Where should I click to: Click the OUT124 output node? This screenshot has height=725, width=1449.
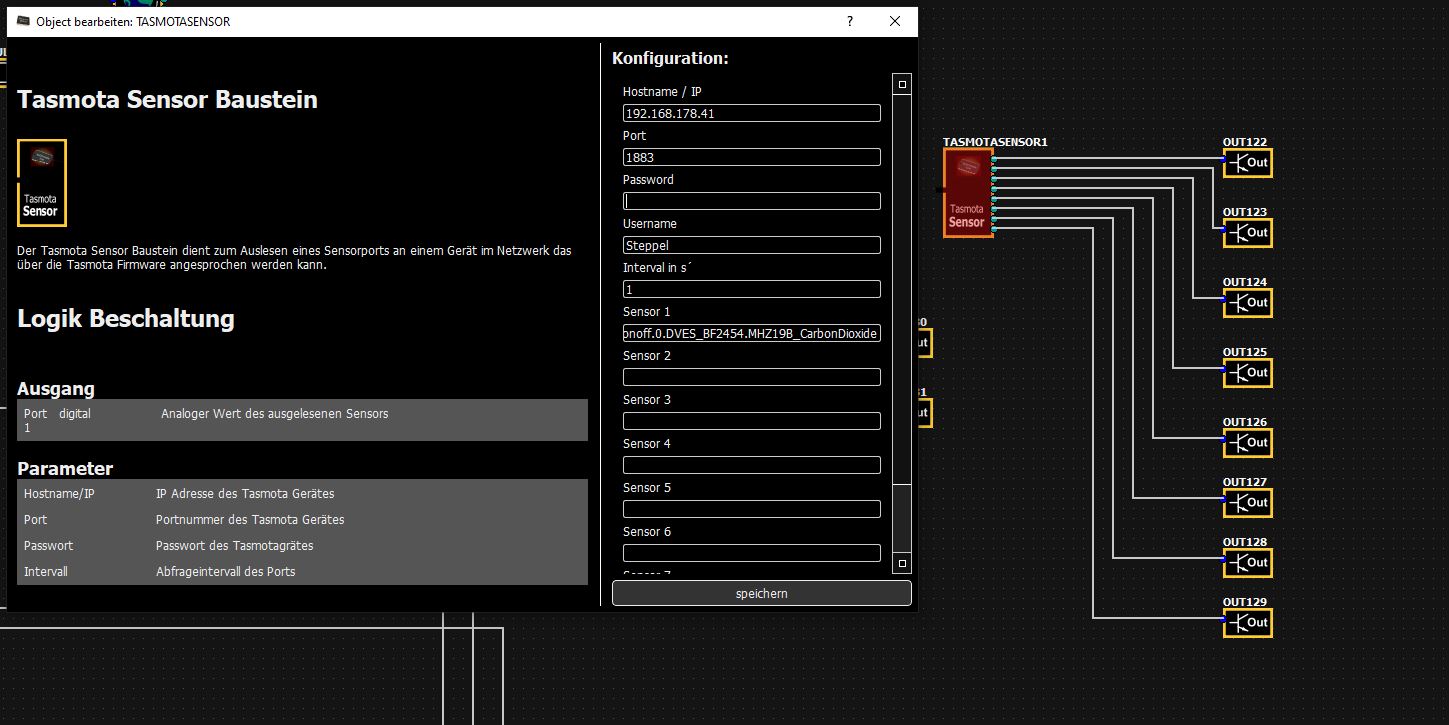click(1248, 303)
